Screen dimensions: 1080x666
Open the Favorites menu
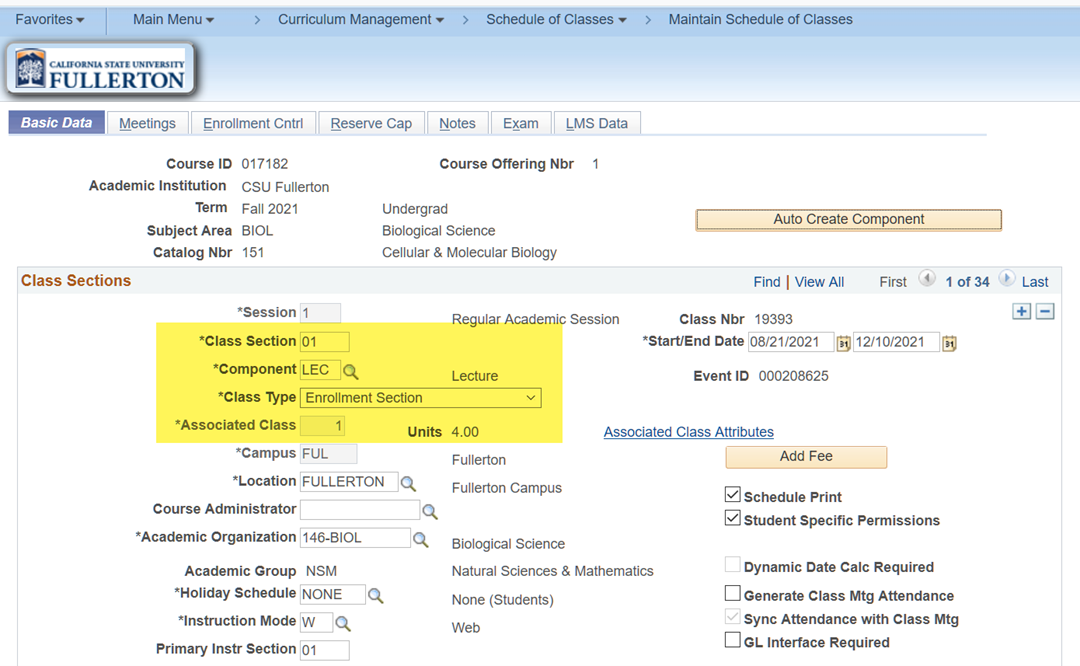coord(50,19)
